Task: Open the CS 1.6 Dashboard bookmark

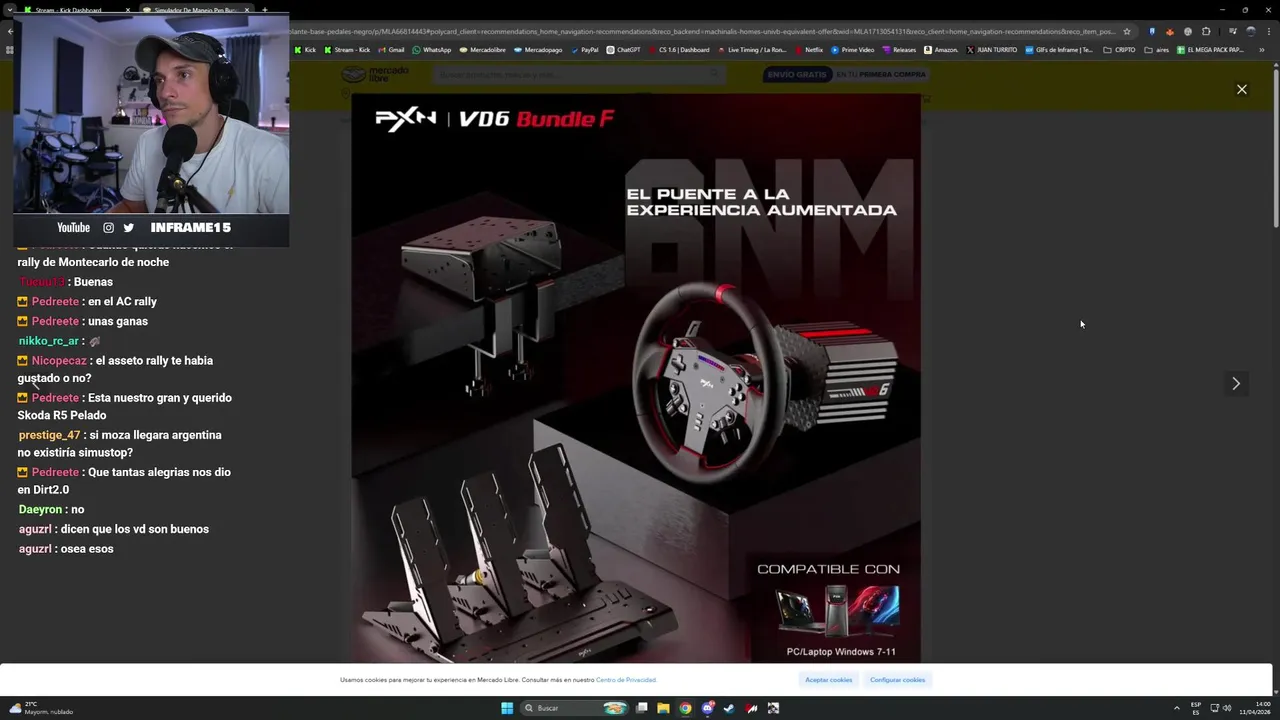Action: pos(679,49)
